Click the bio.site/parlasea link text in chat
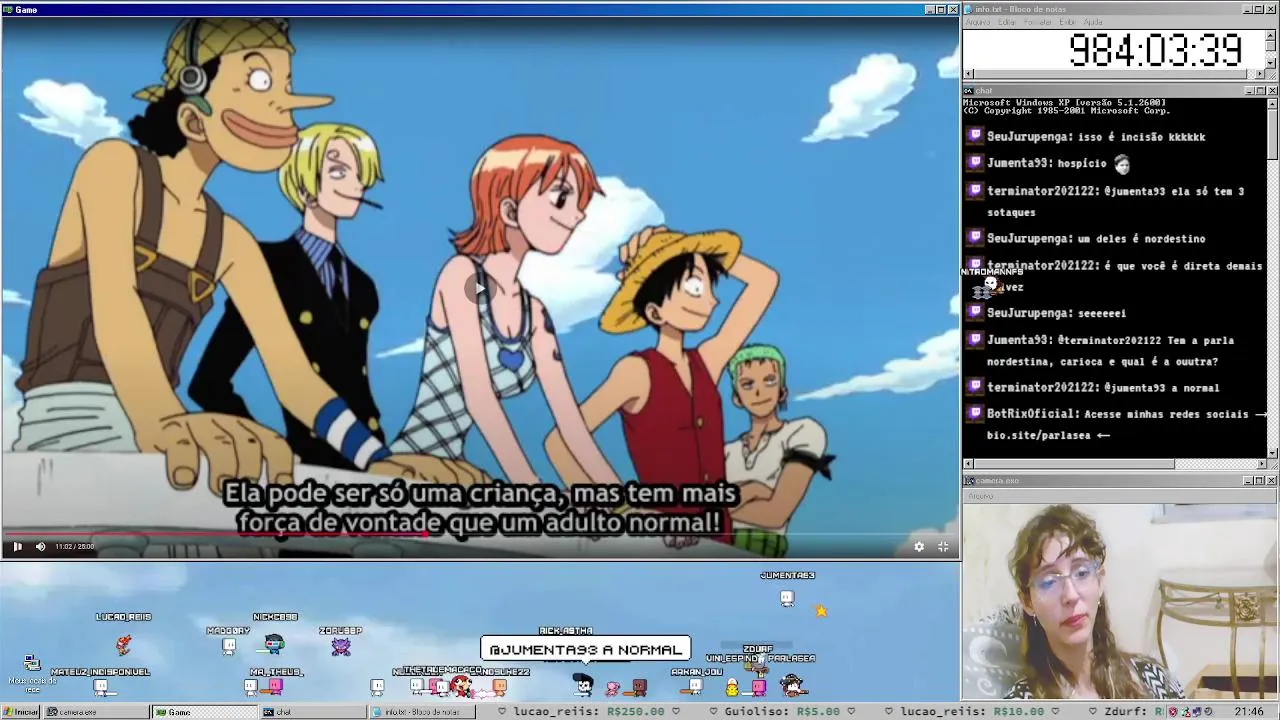Viewport: 1280px width, 720px height. tap(1039, 435)
